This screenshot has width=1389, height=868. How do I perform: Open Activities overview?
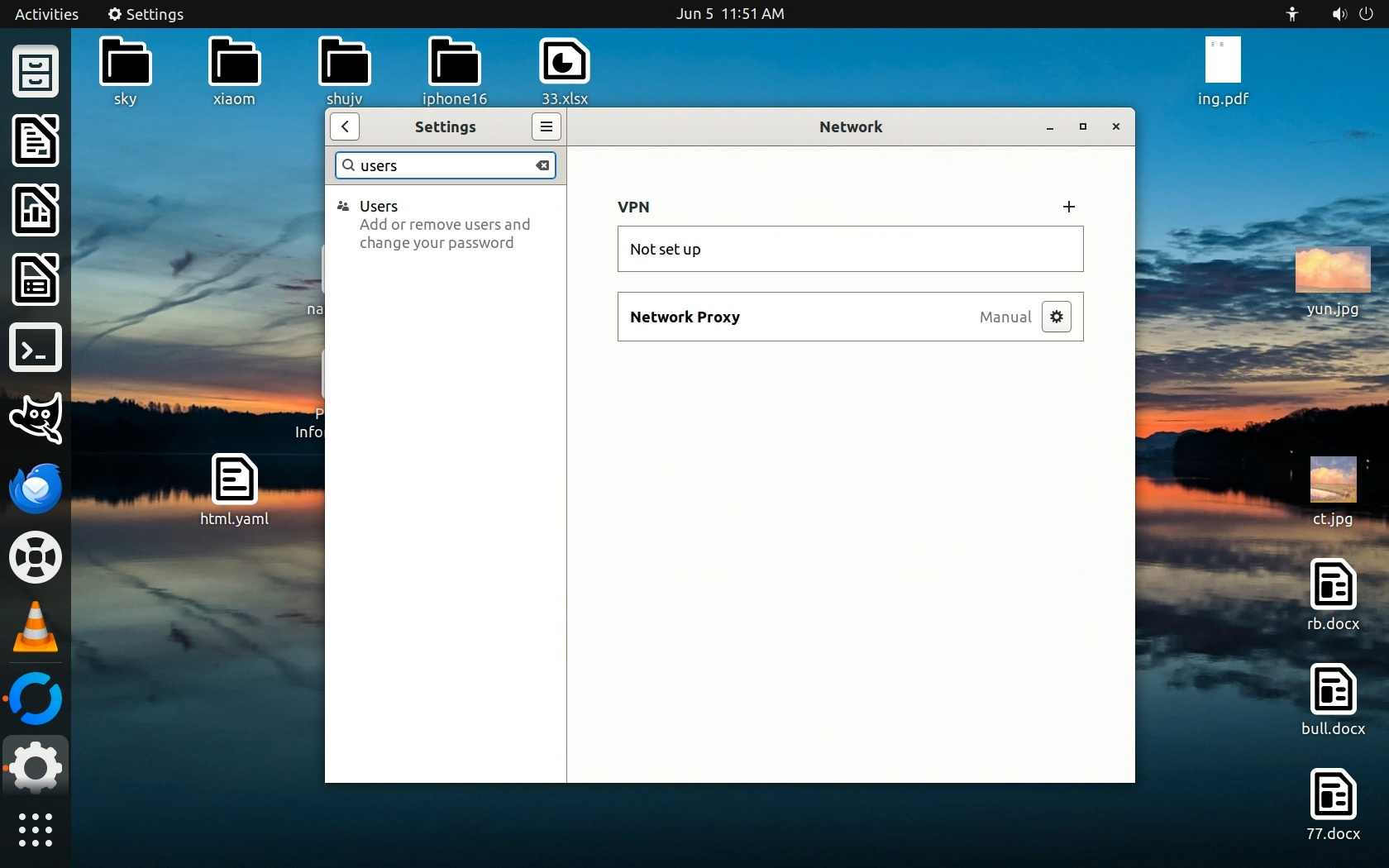(x=46, y=14)
